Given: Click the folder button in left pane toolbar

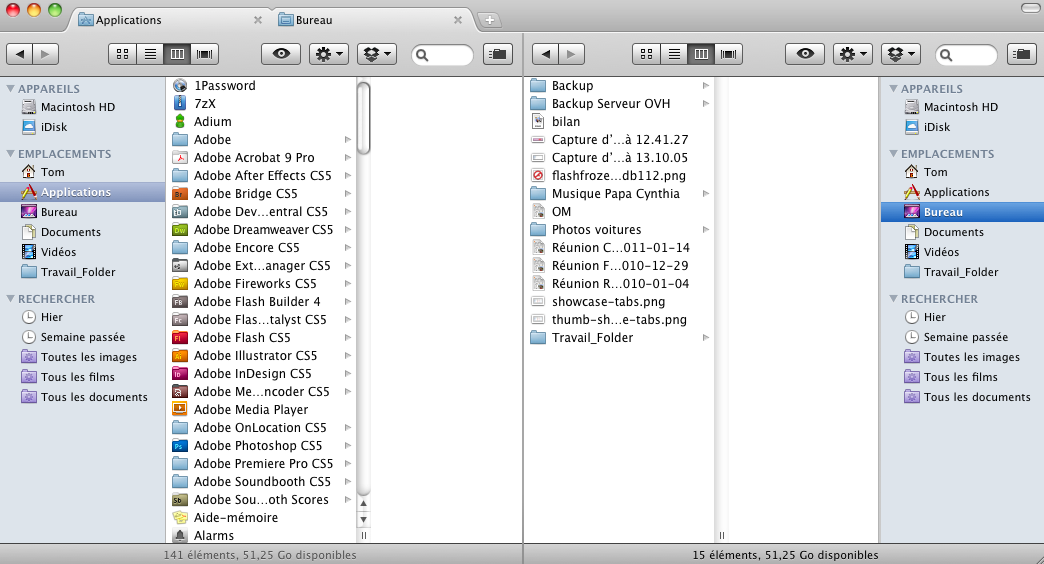Looking at the screenshot, I should click(x=497, y=54).
